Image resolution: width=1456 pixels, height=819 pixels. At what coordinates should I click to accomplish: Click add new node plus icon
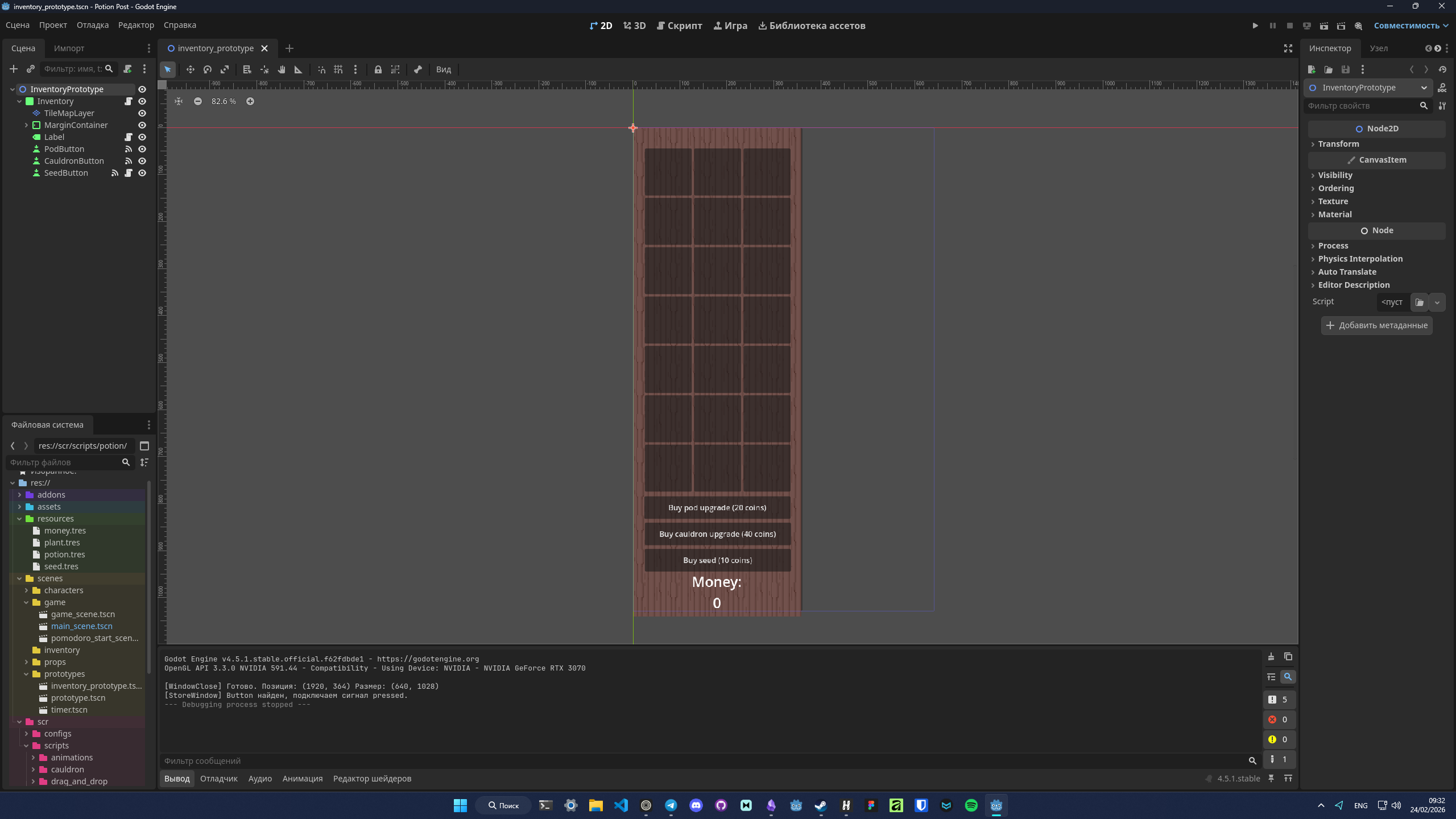(x=14, y=69)
